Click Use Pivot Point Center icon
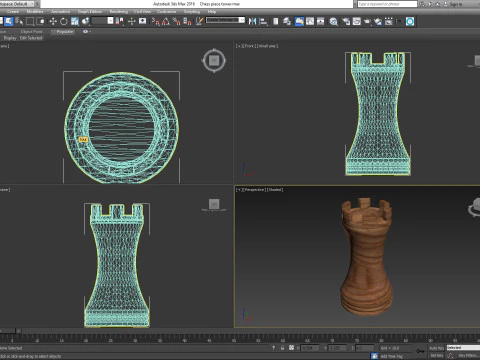The height and width of the screenshot is (360, 480). coord(119,21)
